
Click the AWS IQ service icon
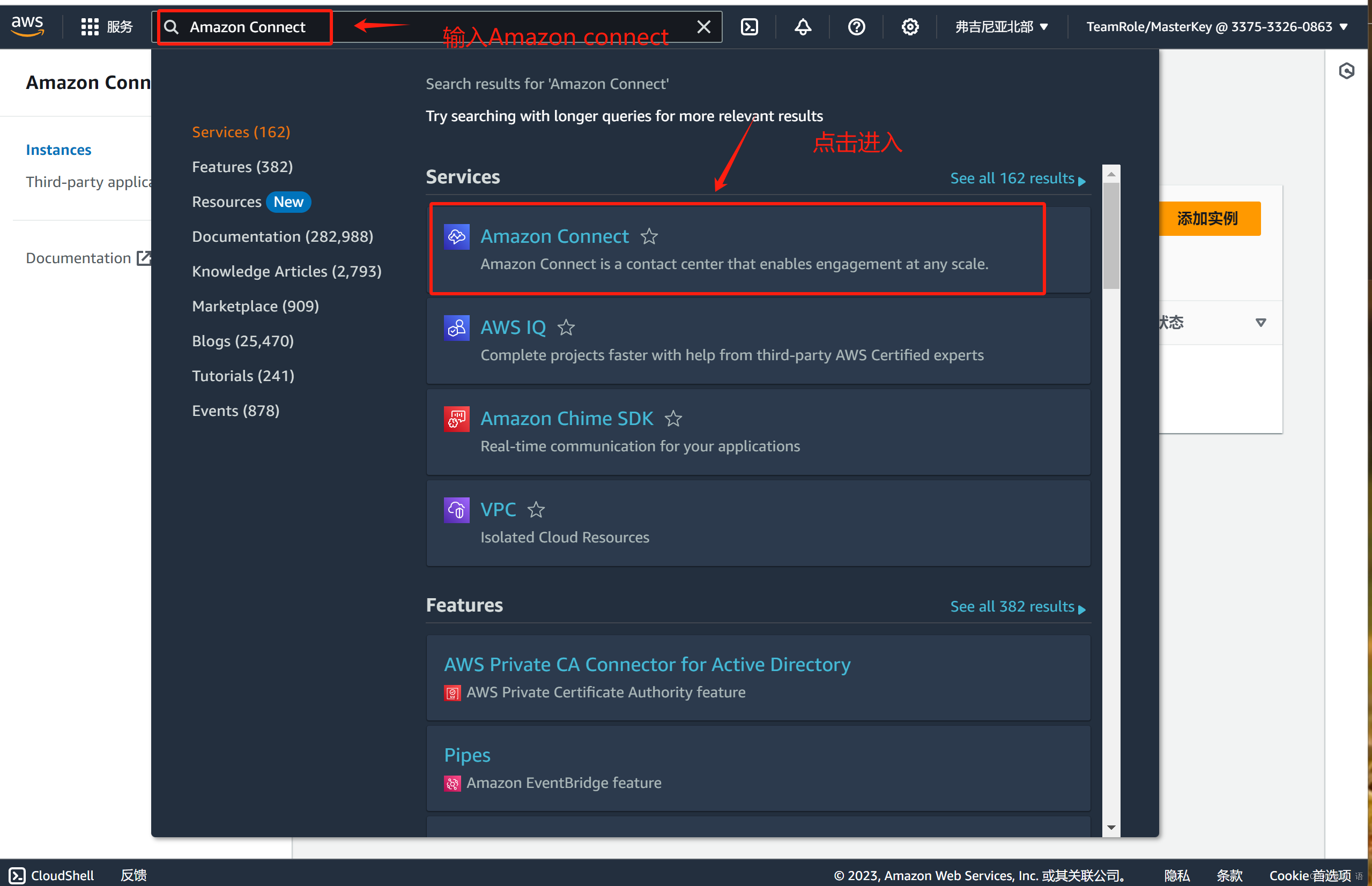456,327
